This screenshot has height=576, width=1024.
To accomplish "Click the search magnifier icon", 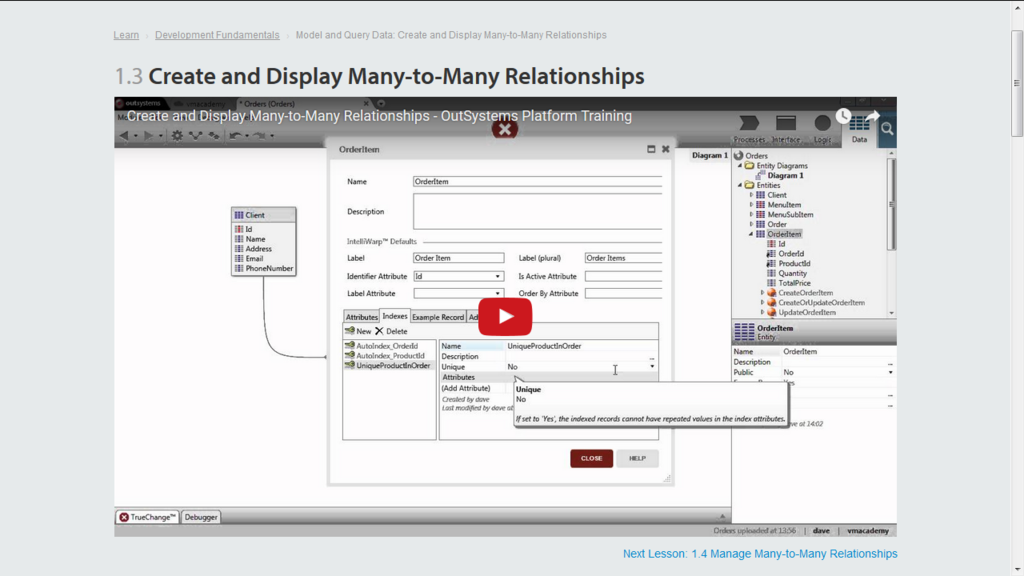I will (x=887, y=129).
